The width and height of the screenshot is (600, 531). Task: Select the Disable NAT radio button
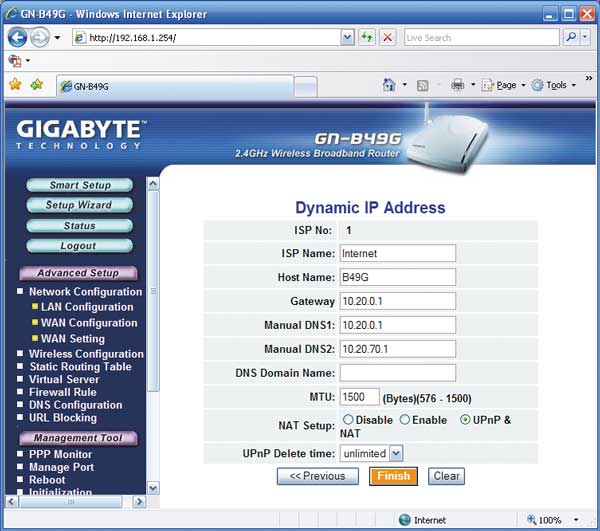pos(348,420)
